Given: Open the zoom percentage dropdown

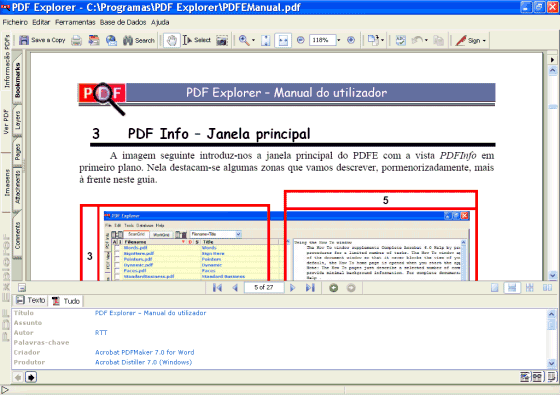Looking at the screenshot, I should click(339, 40).
